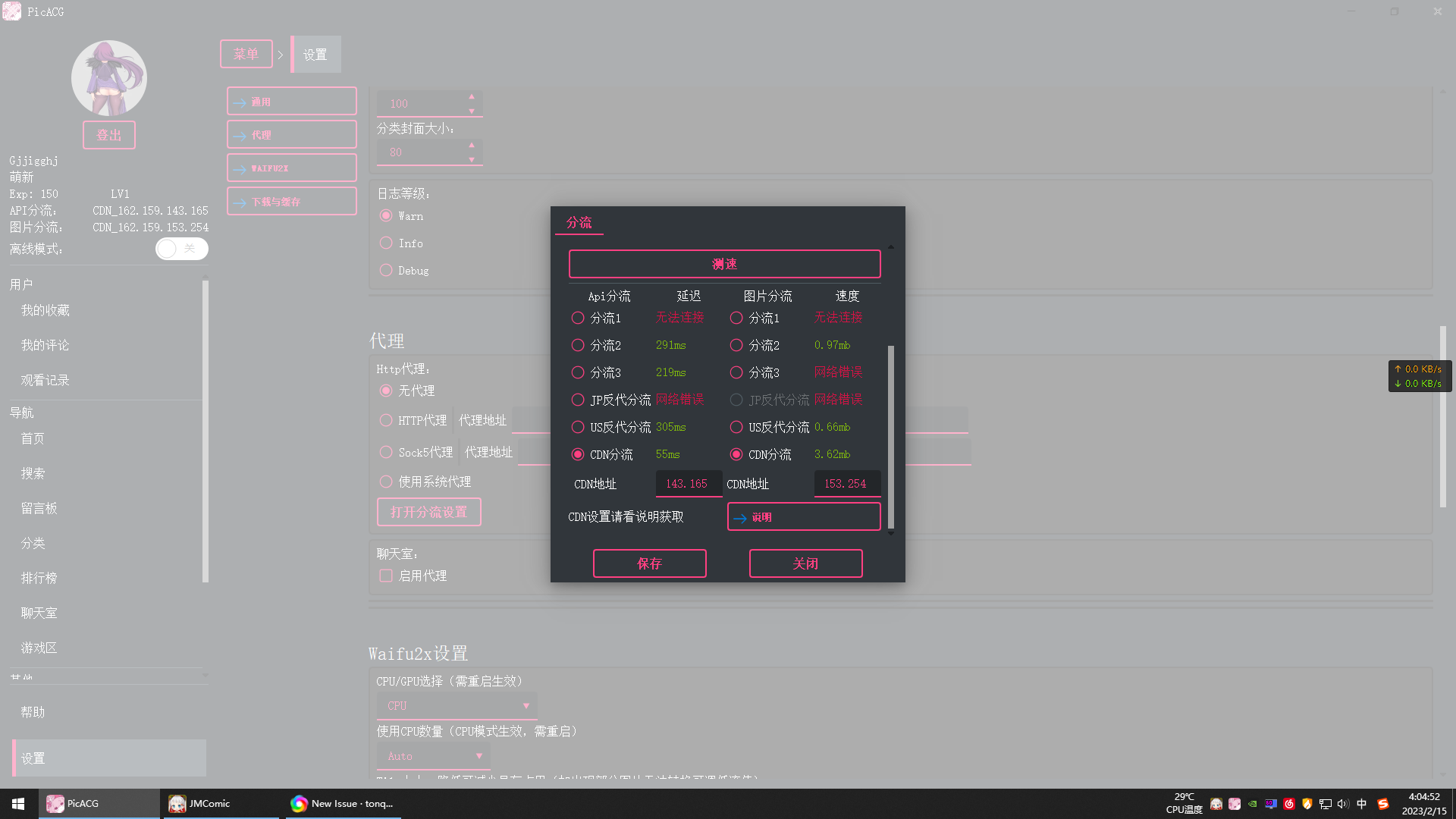Toggle the 离线模式 switch
This screenshot has height=819, width=1456.
[x=182, y=249]
